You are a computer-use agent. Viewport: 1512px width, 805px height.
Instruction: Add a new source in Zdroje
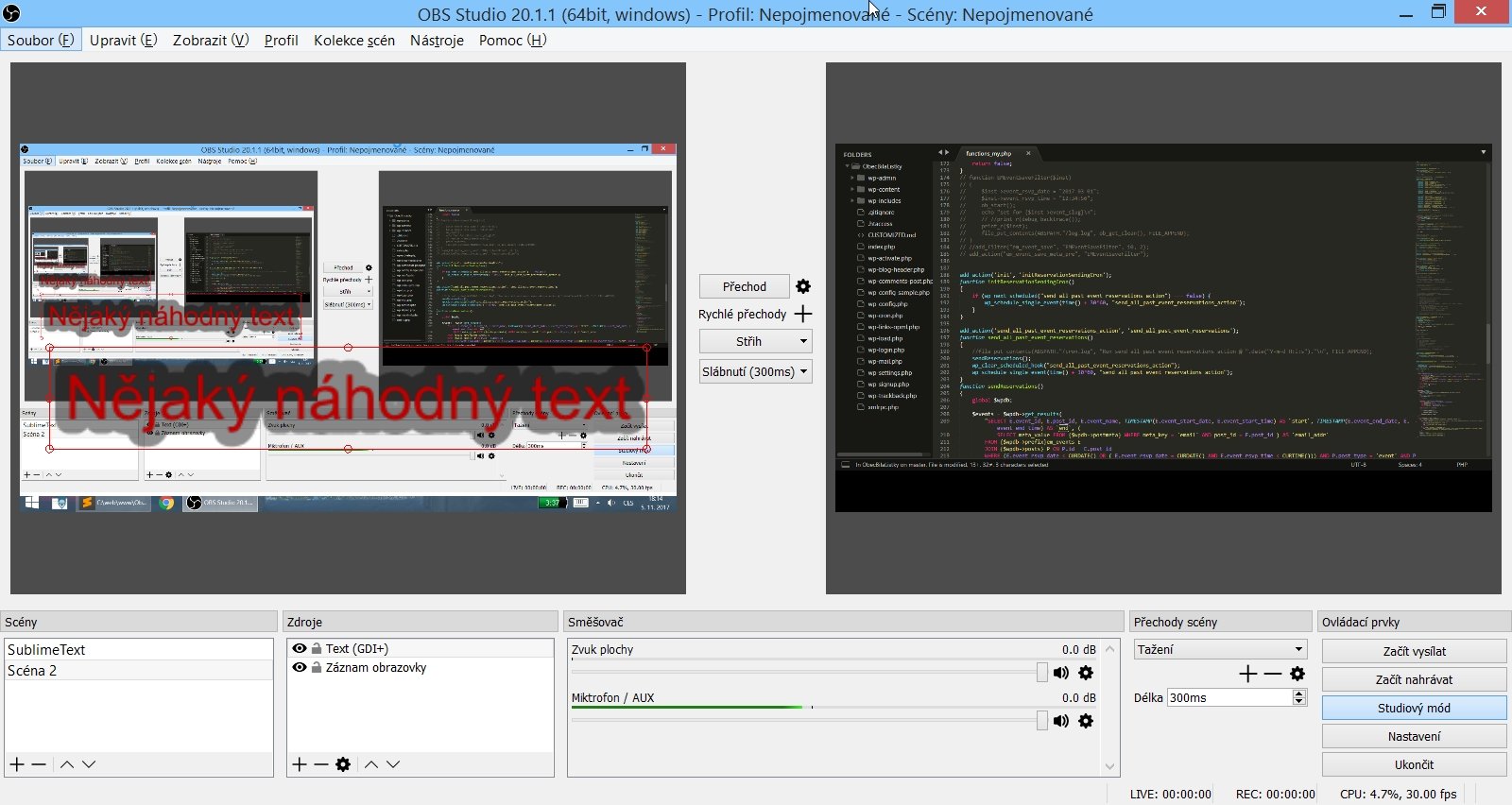300,764
